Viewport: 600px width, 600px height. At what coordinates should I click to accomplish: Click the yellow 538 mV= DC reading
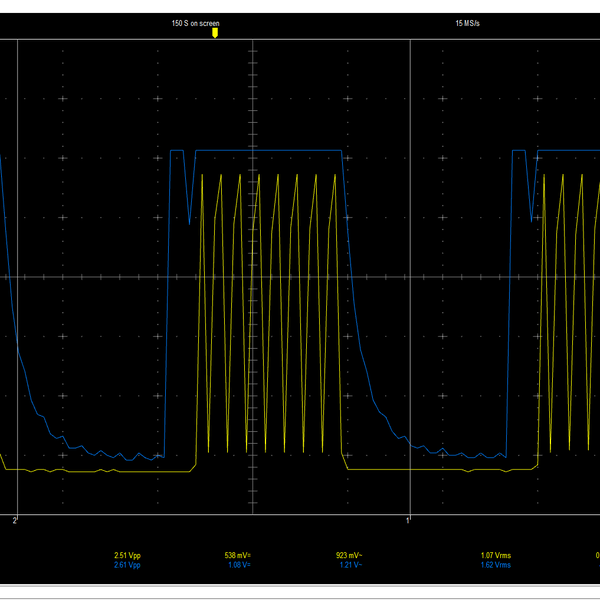coord(238,555)
